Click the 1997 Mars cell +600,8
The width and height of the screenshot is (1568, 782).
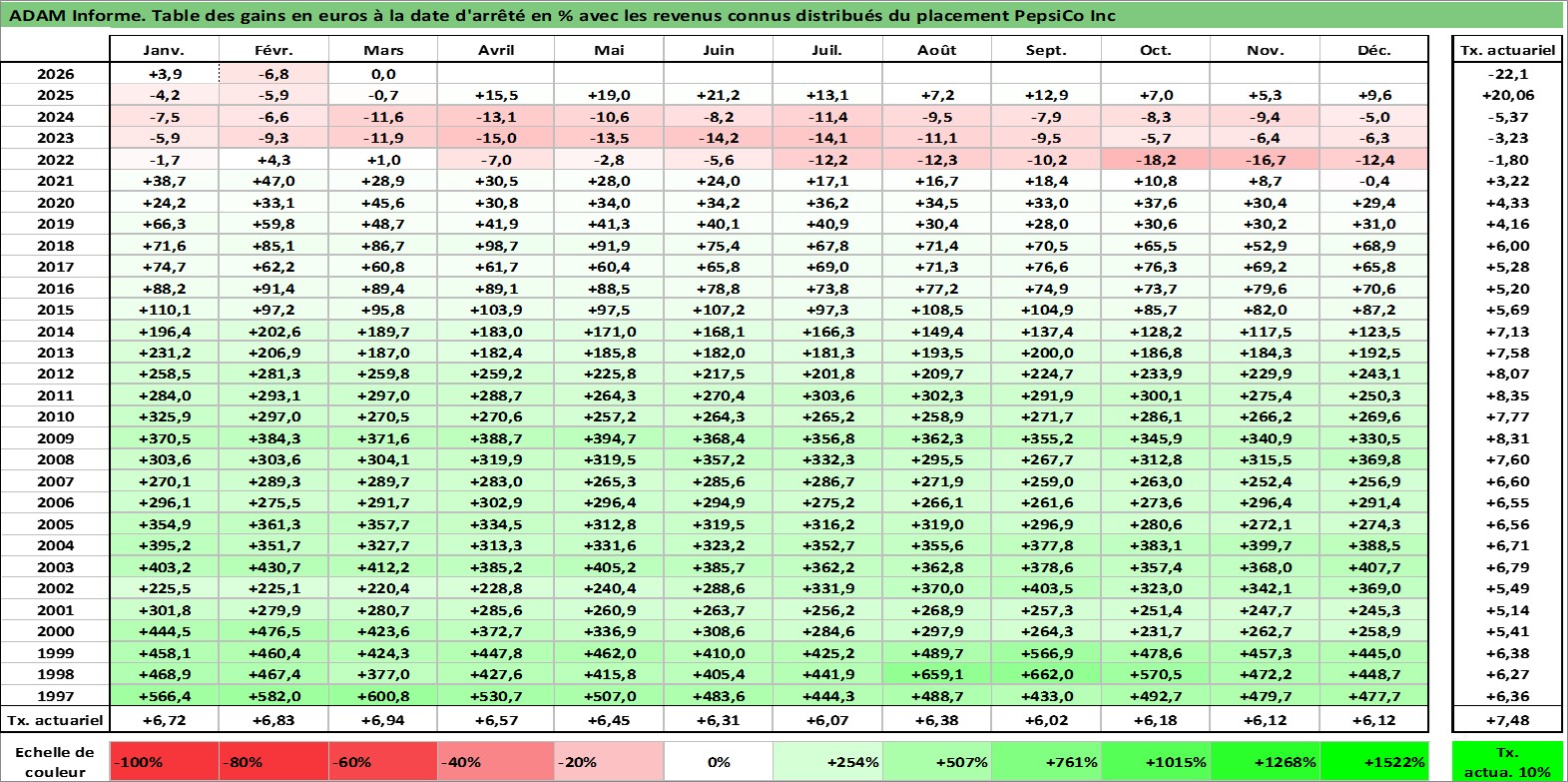point(383,696)
